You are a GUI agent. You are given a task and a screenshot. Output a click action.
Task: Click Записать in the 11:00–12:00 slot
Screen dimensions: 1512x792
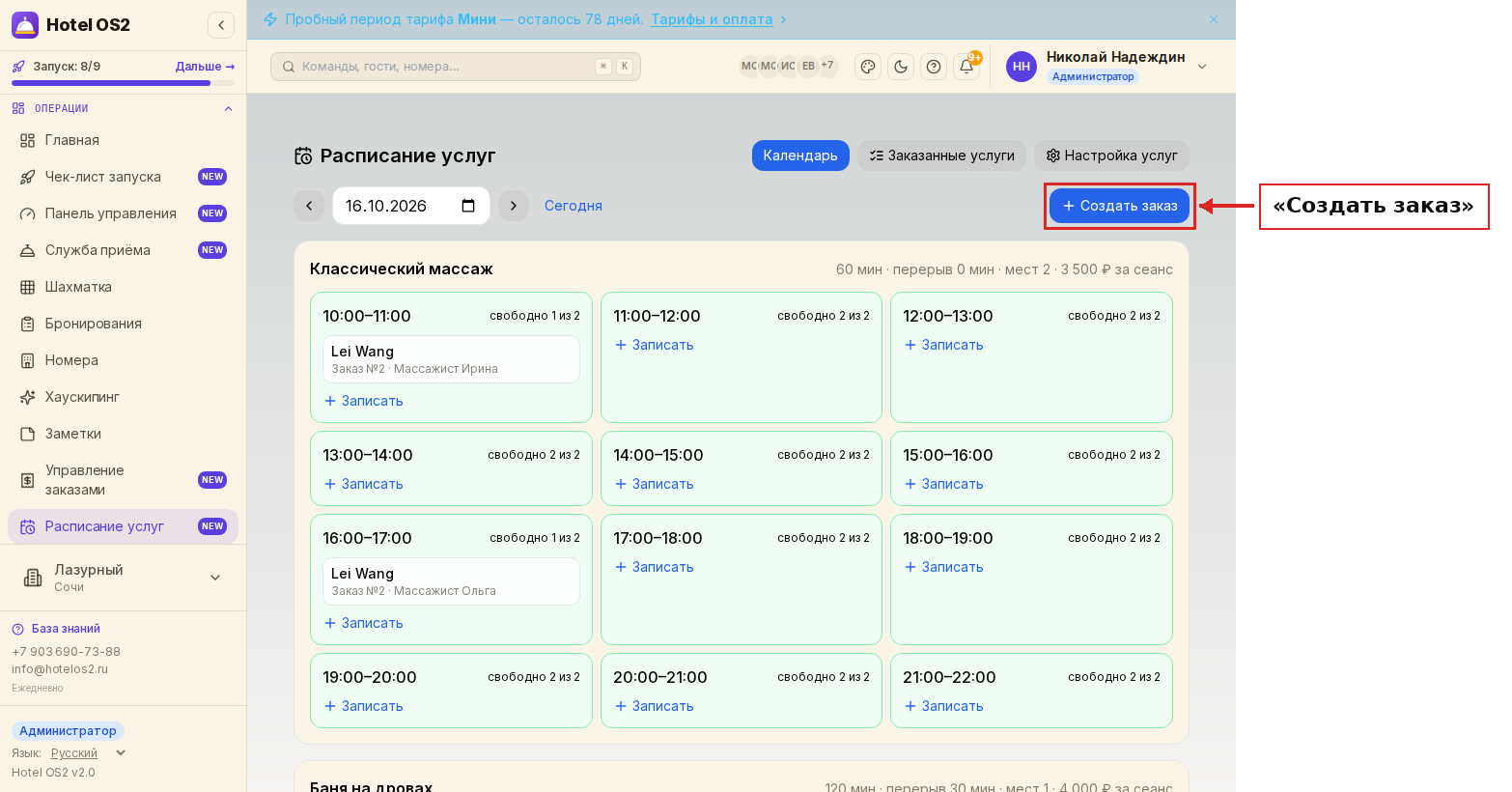[x=654, y=345]
